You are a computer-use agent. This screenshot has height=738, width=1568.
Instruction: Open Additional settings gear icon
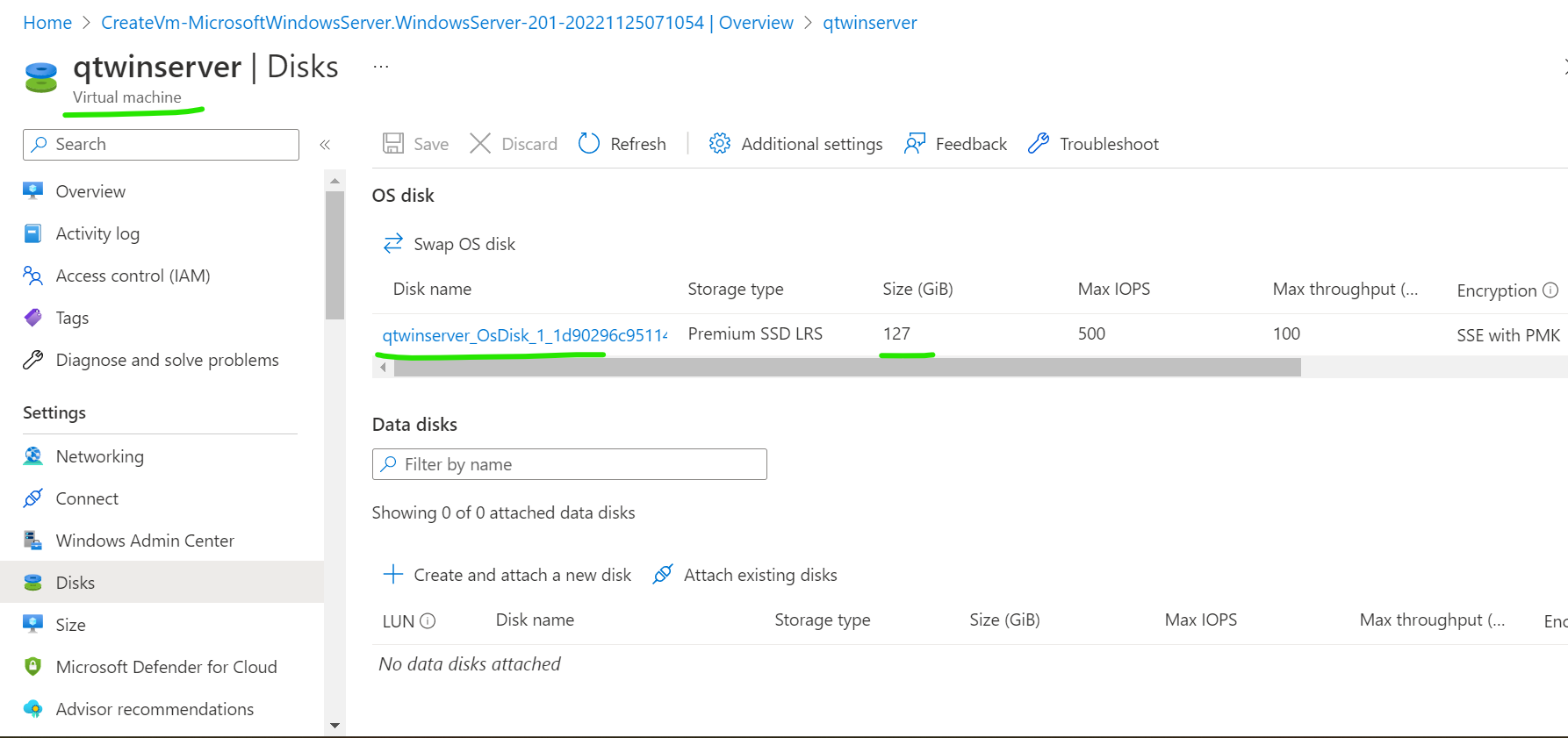pos(720,144)
